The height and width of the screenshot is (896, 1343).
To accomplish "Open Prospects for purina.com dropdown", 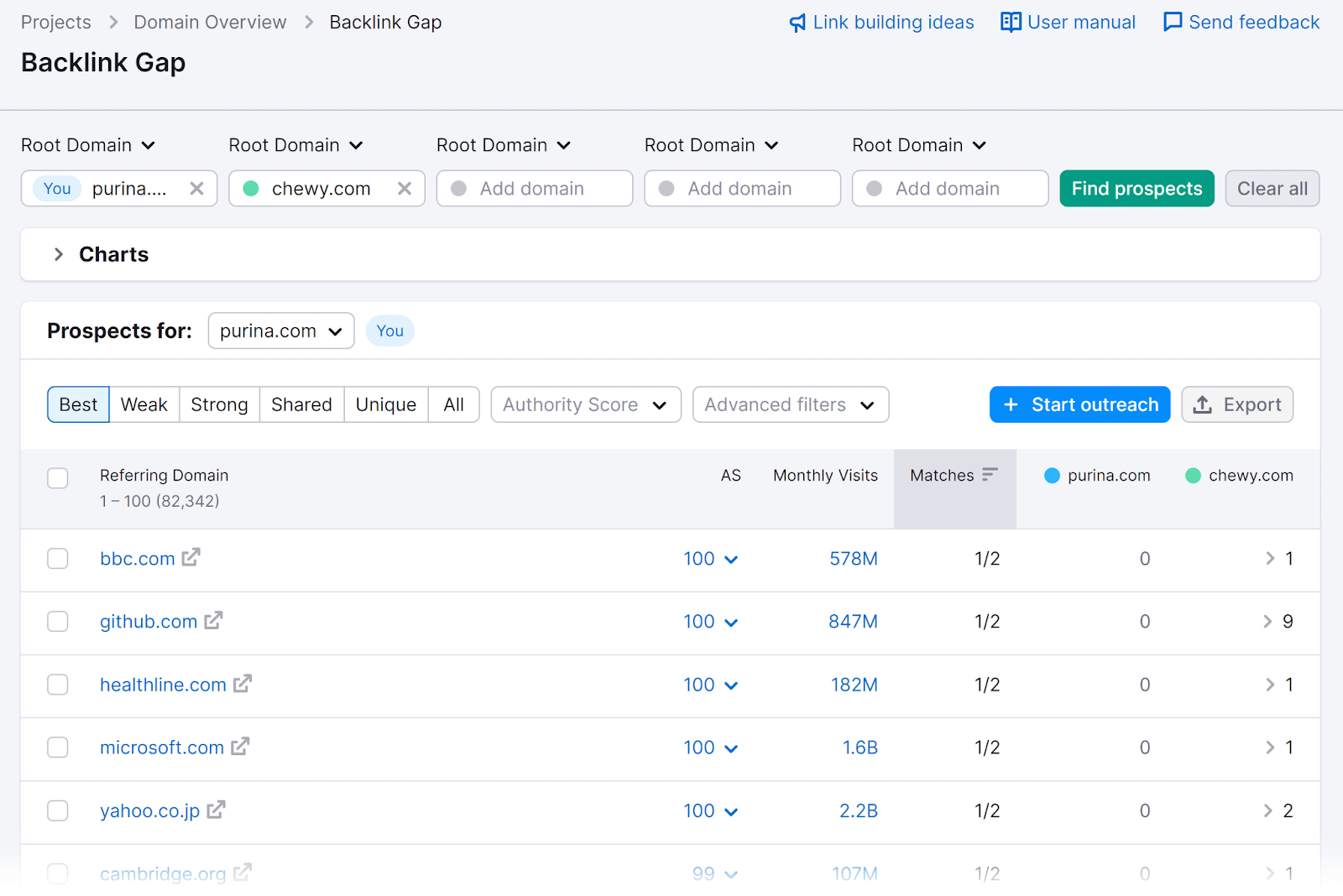I will click(281, 331).
